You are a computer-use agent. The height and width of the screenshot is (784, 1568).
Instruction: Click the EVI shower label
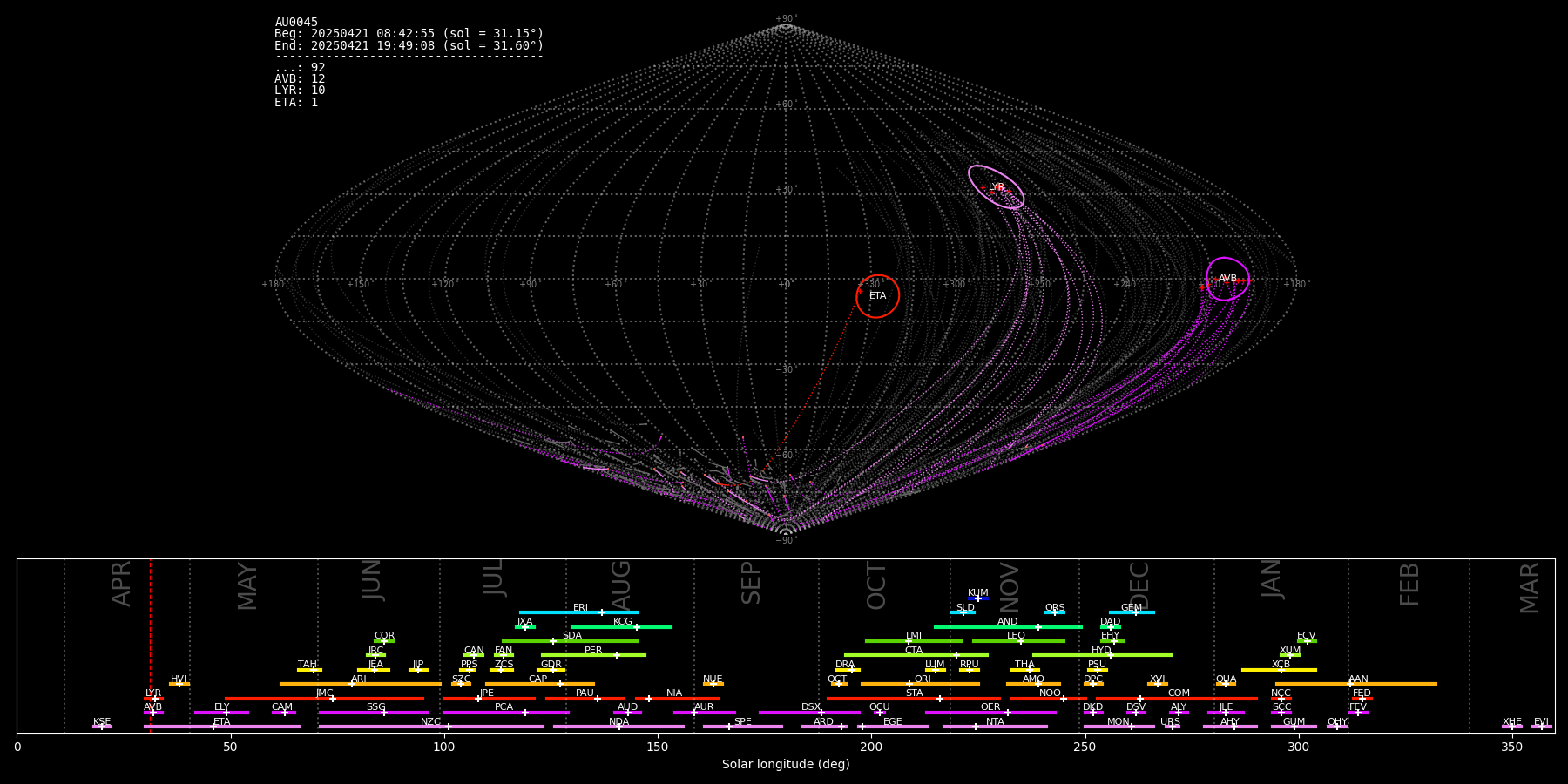(1541, 722)
